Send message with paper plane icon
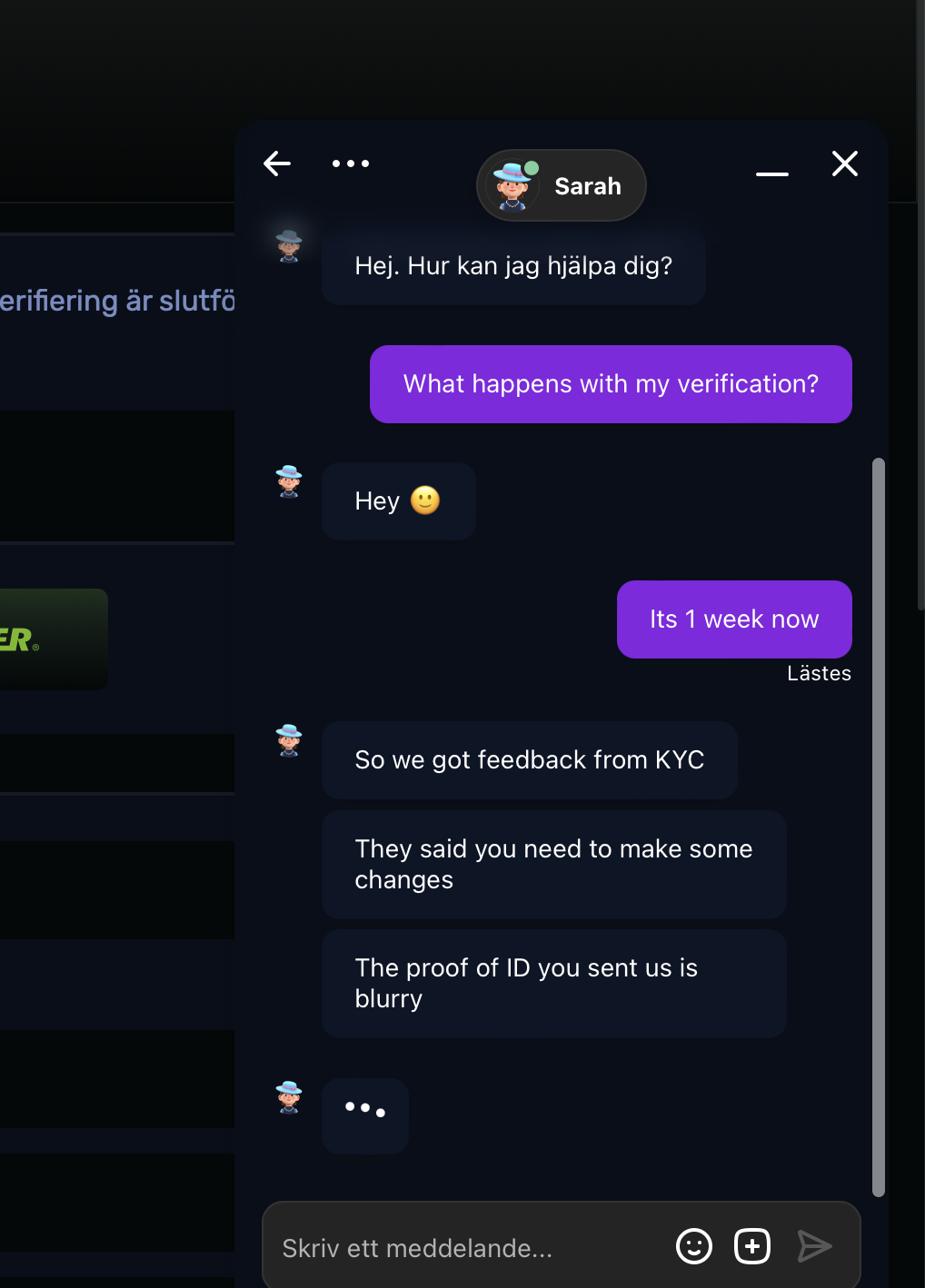The width and height of the screenshot is (925, 1288). (814, 1246)
